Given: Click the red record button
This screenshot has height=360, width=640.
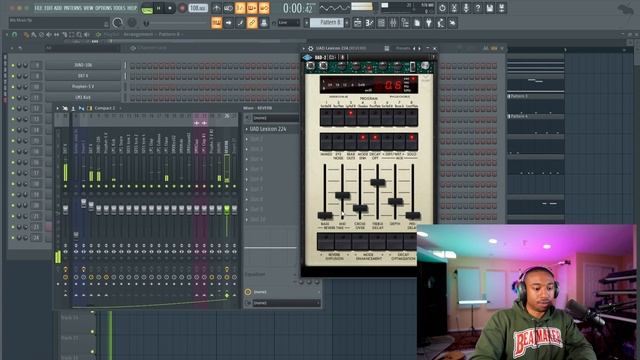Looking at the screenshot, I should (182, 8).
